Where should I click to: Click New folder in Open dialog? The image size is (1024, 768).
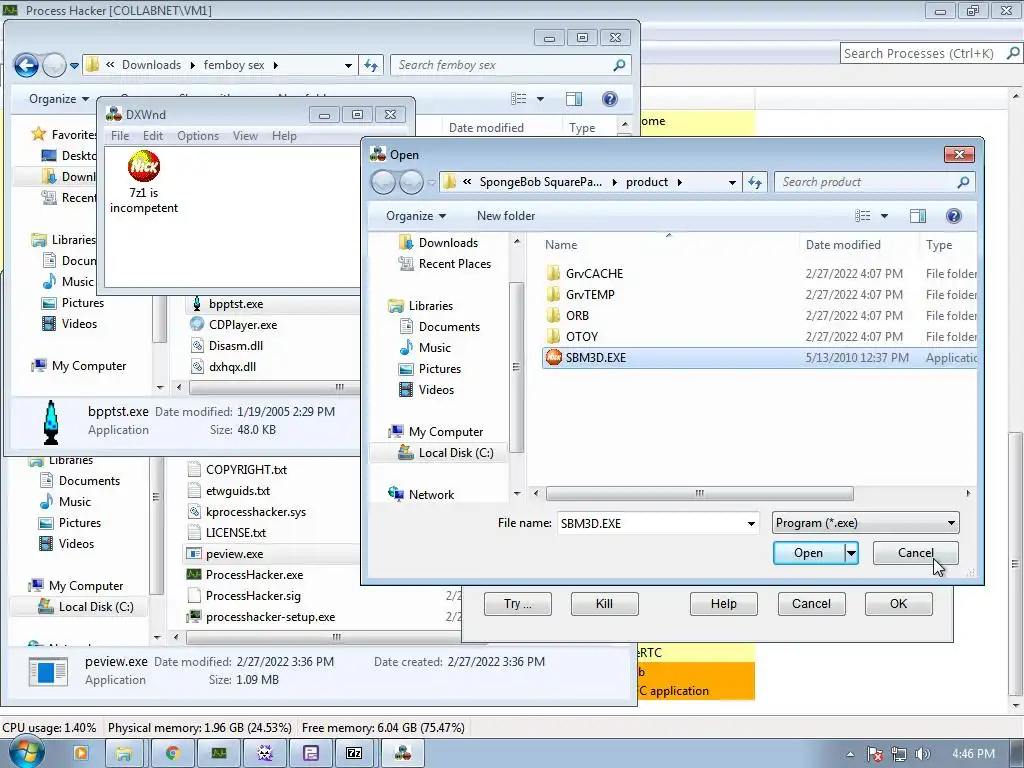coord(505,216)
